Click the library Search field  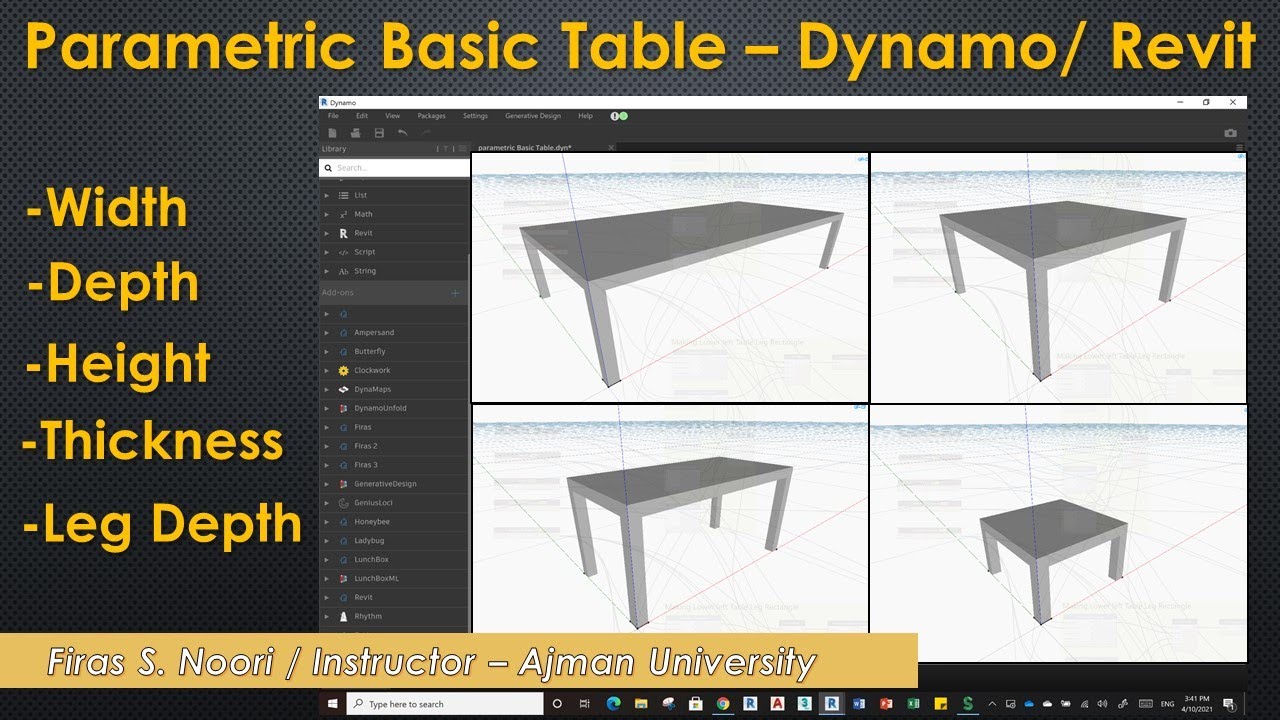(x=395, y=168)
